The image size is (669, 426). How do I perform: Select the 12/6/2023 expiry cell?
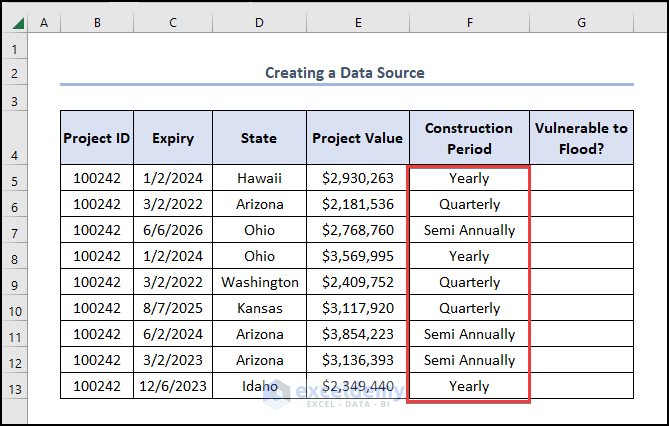click(x=173, y=386)
